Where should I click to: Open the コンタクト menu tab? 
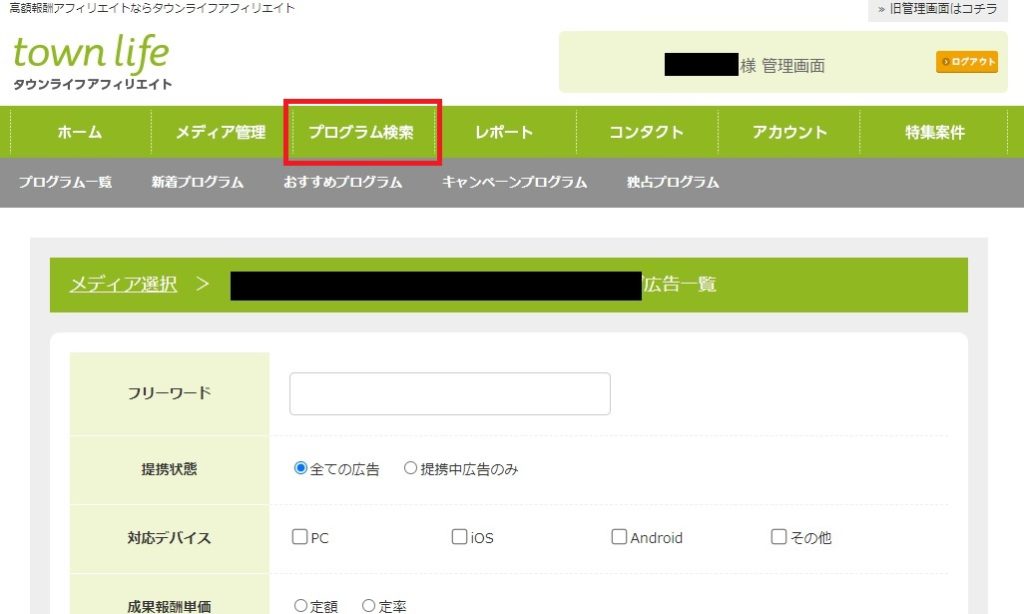pyautogui.click(x=647, y=132)
